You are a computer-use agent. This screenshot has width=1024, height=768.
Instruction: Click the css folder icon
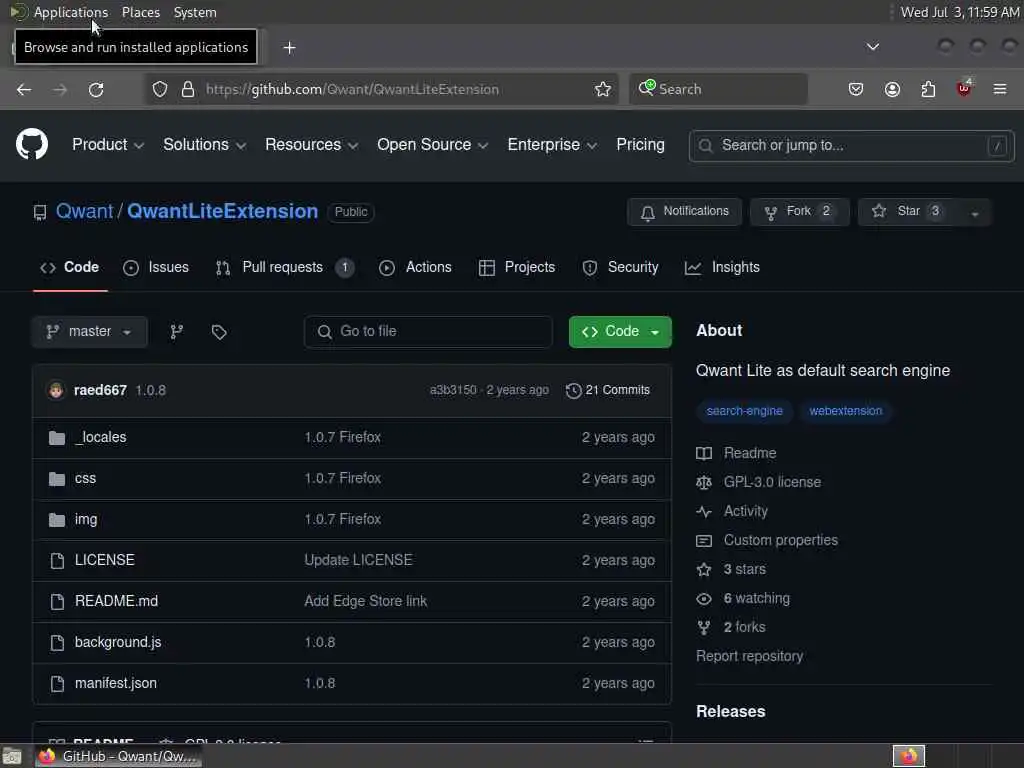[x=57, y=479]
